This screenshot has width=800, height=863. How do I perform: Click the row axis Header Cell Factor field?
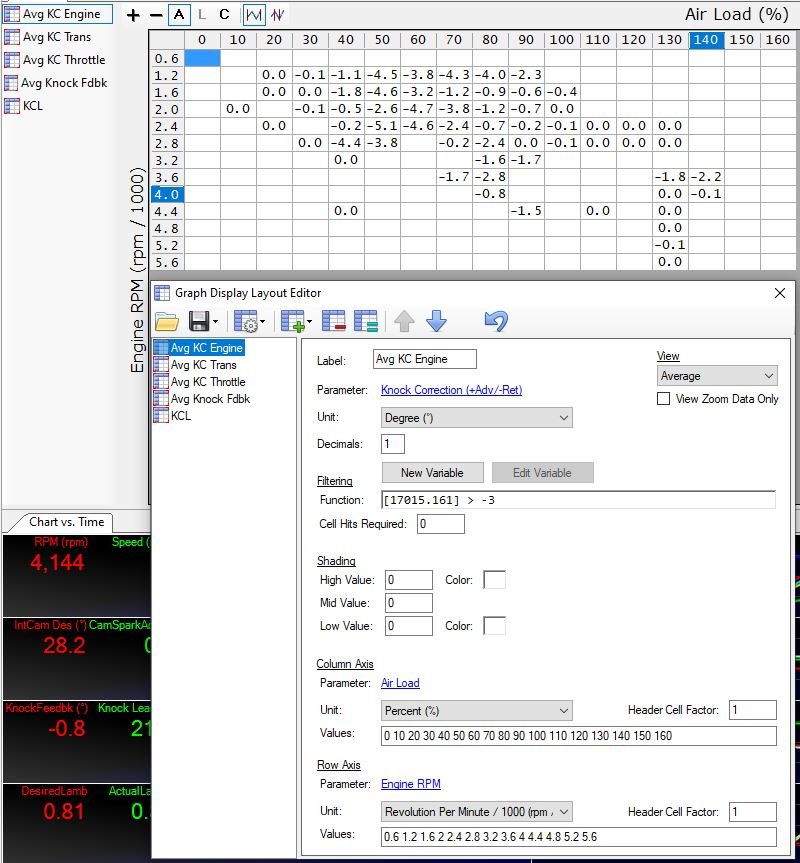(x=753, y=812)
